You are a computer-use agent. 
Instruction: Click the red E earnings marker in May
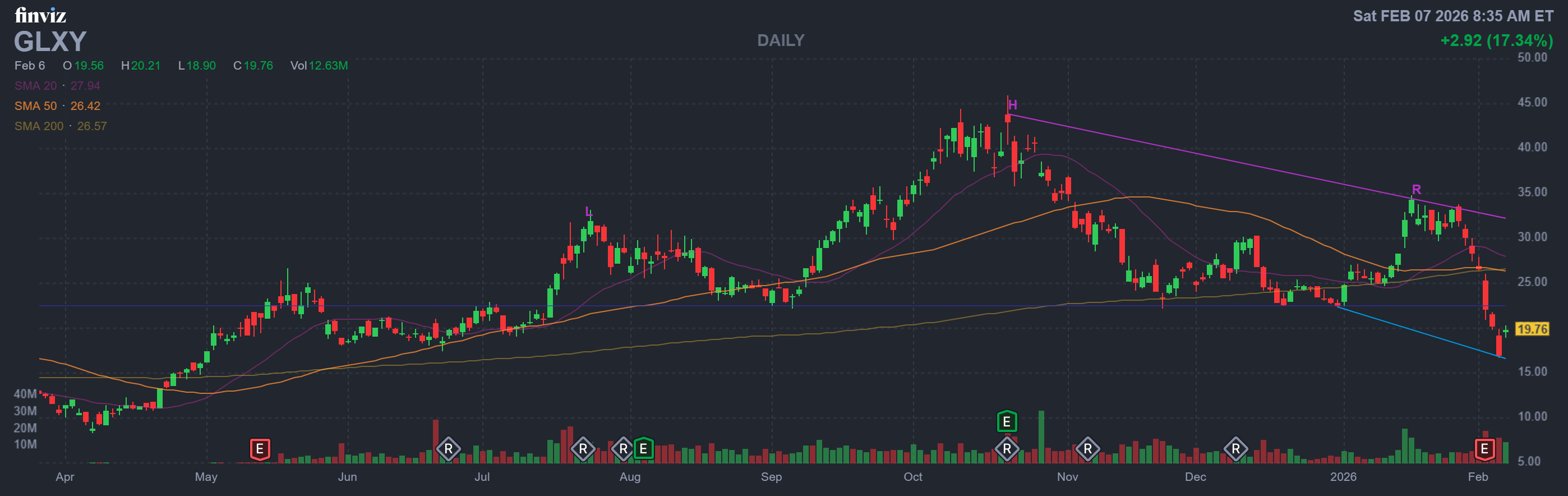259,449
